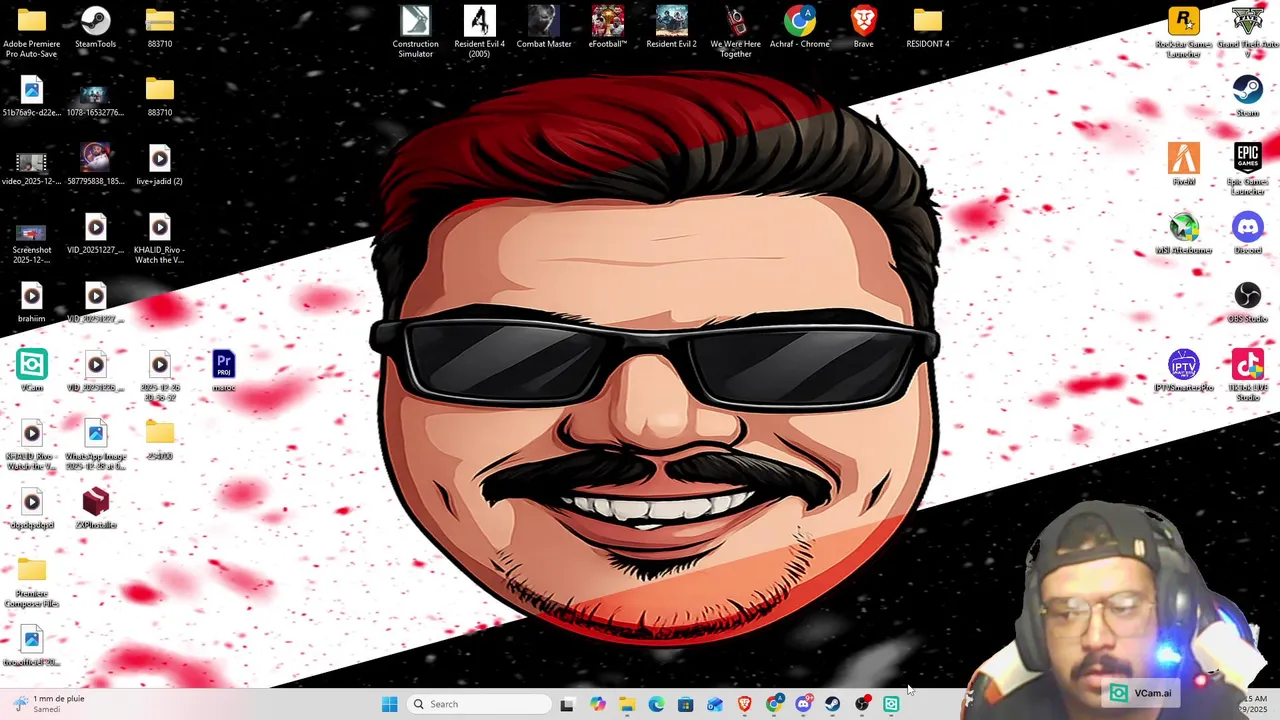Select the Resident Evil 2 desktop icon
The height and width of the screenshot is (720, 1280).
pos(671,27)
